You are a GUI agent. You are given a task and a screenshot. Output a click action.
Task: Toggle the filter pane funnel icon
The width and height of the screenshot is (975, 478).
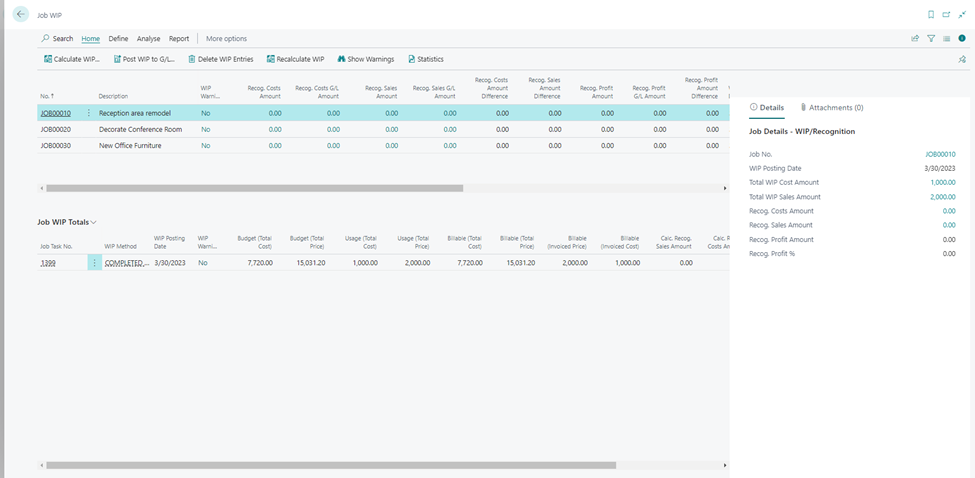[931, 38]
